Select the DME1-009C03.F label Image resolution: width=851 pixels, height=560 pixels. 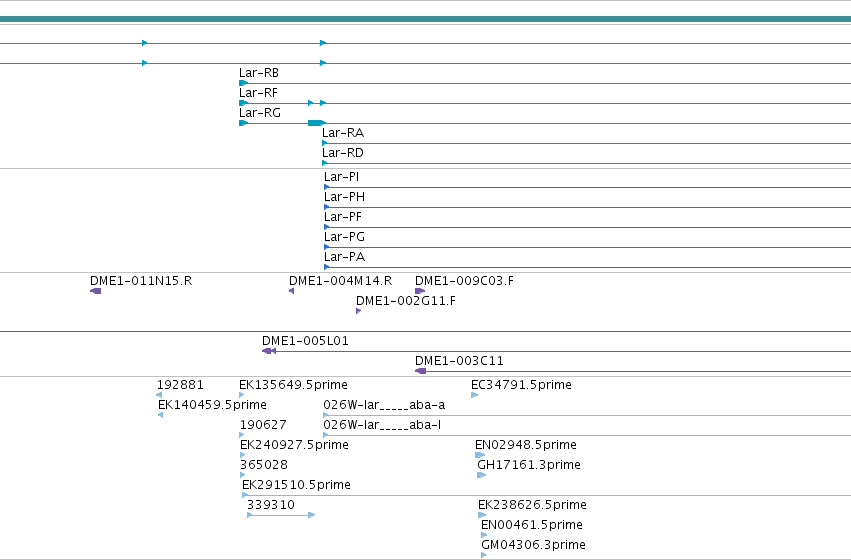[x=464, y=281]
